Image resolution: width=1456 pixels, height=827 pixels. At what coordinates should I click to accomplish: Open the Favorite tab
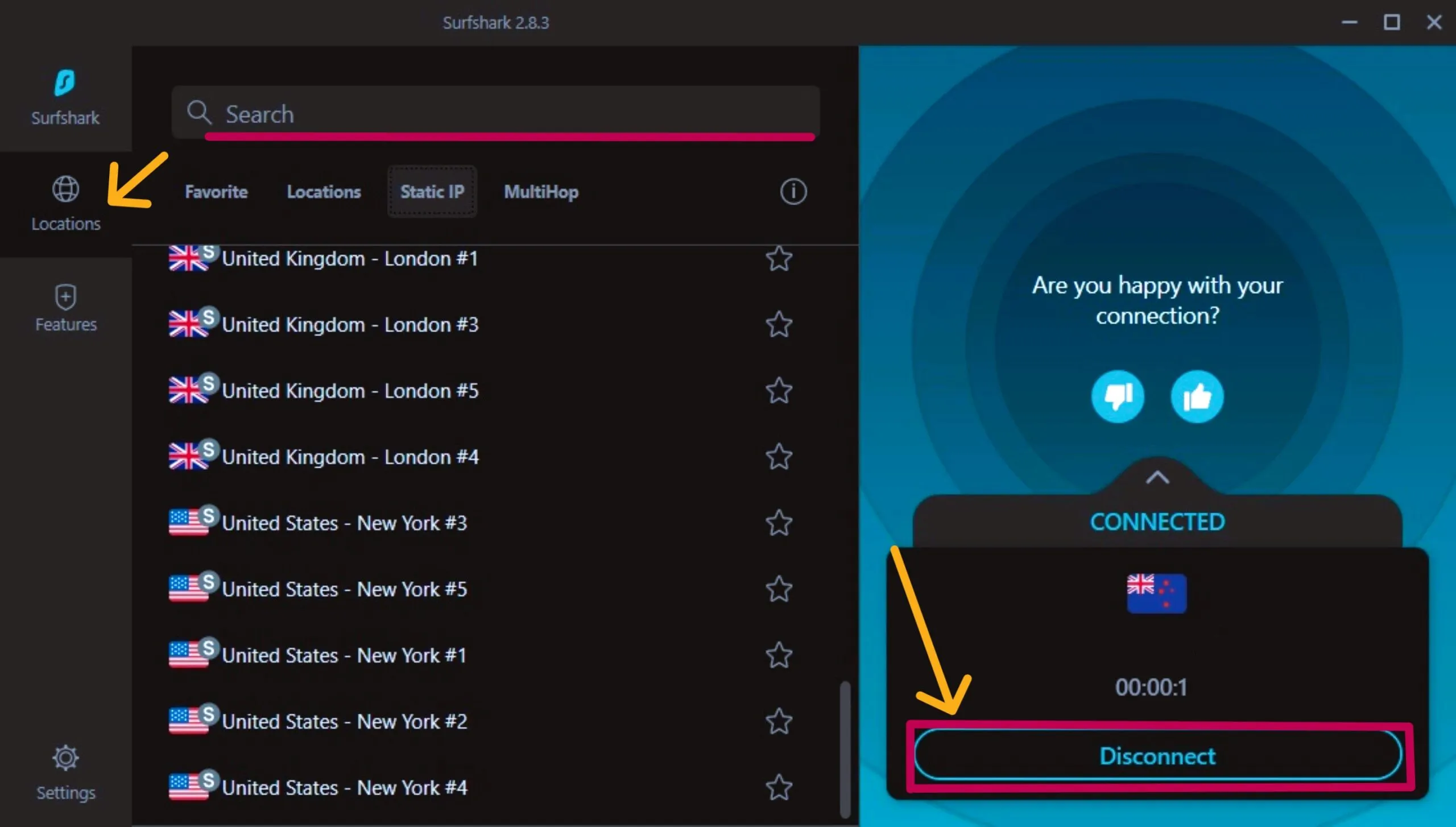[216, 192]
